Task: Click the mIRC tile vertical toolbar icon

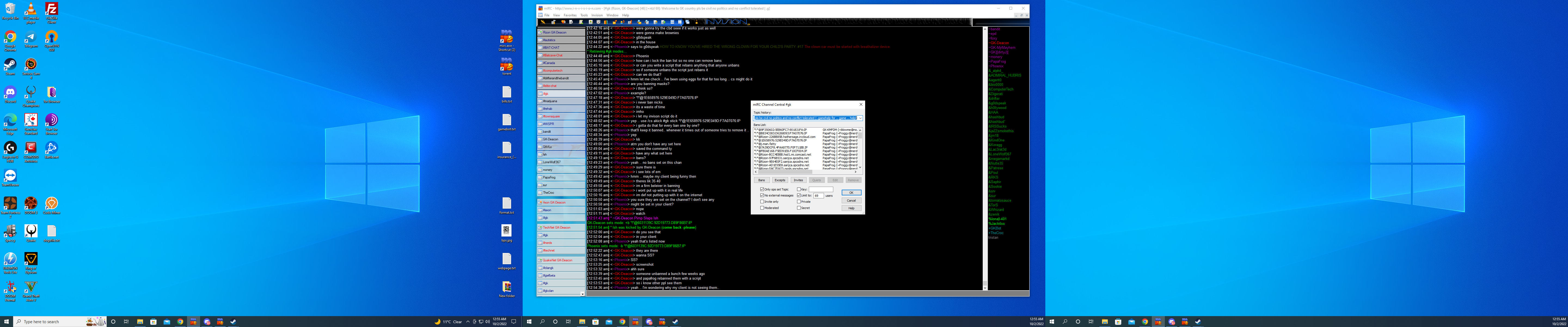Action: [680, 22]
